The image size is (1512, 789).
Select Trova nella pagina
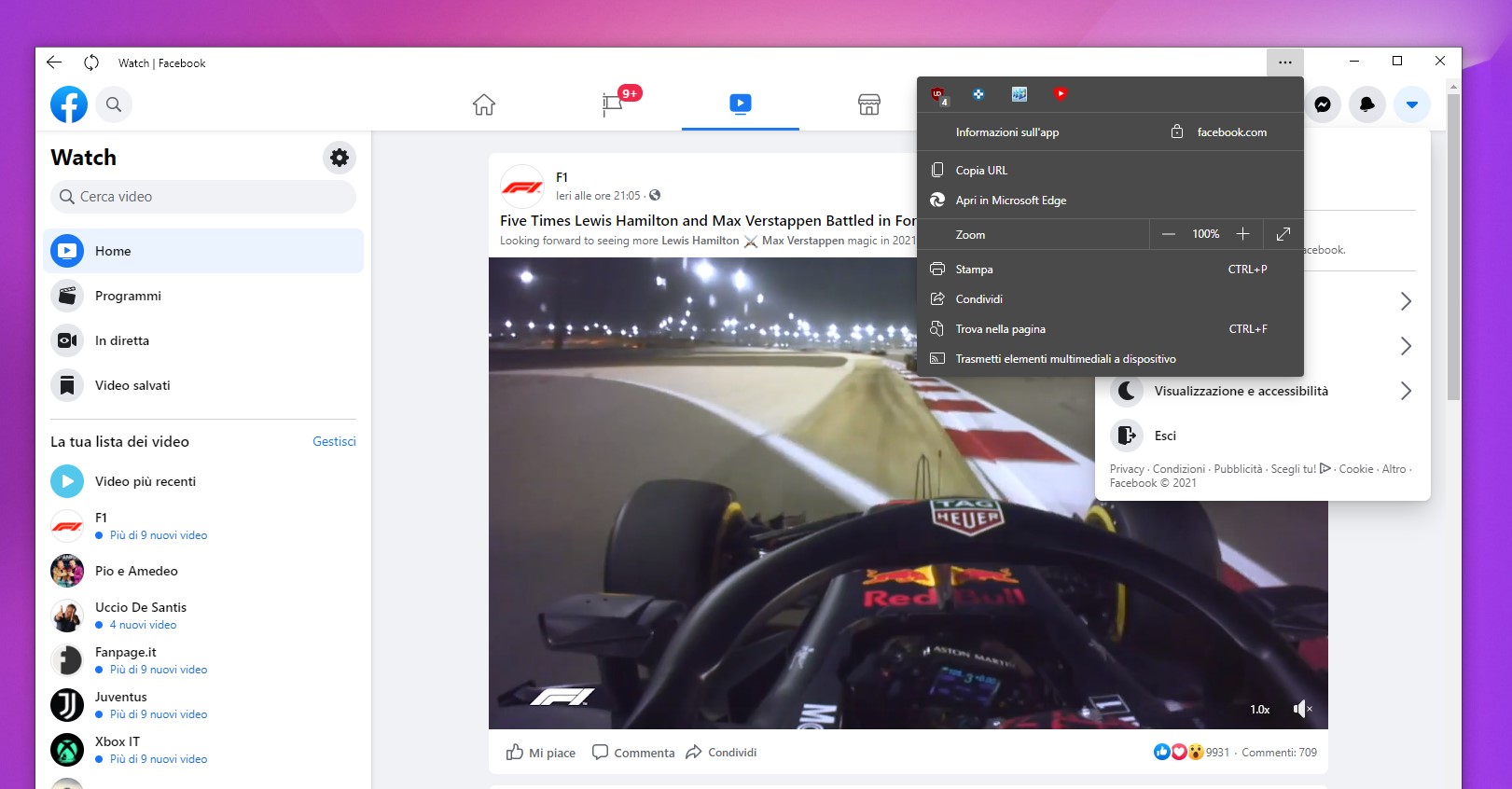[x=1110, y=329]
